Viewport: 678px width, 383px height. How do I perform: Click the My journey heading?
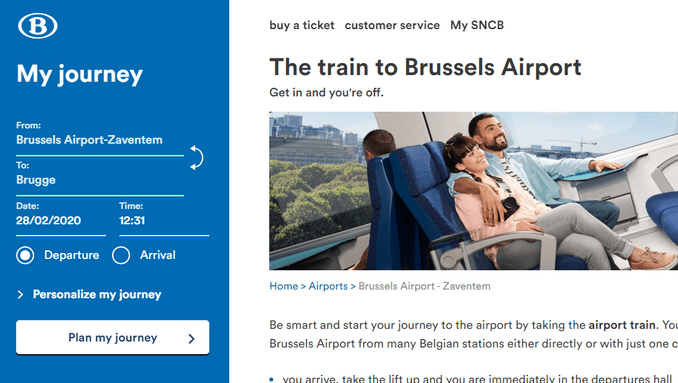[80, 74]
